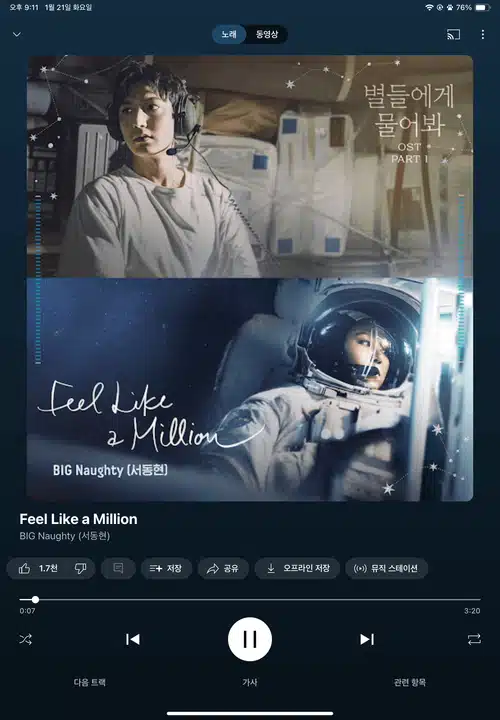Toggle repeat mode

tap(474, 639)
